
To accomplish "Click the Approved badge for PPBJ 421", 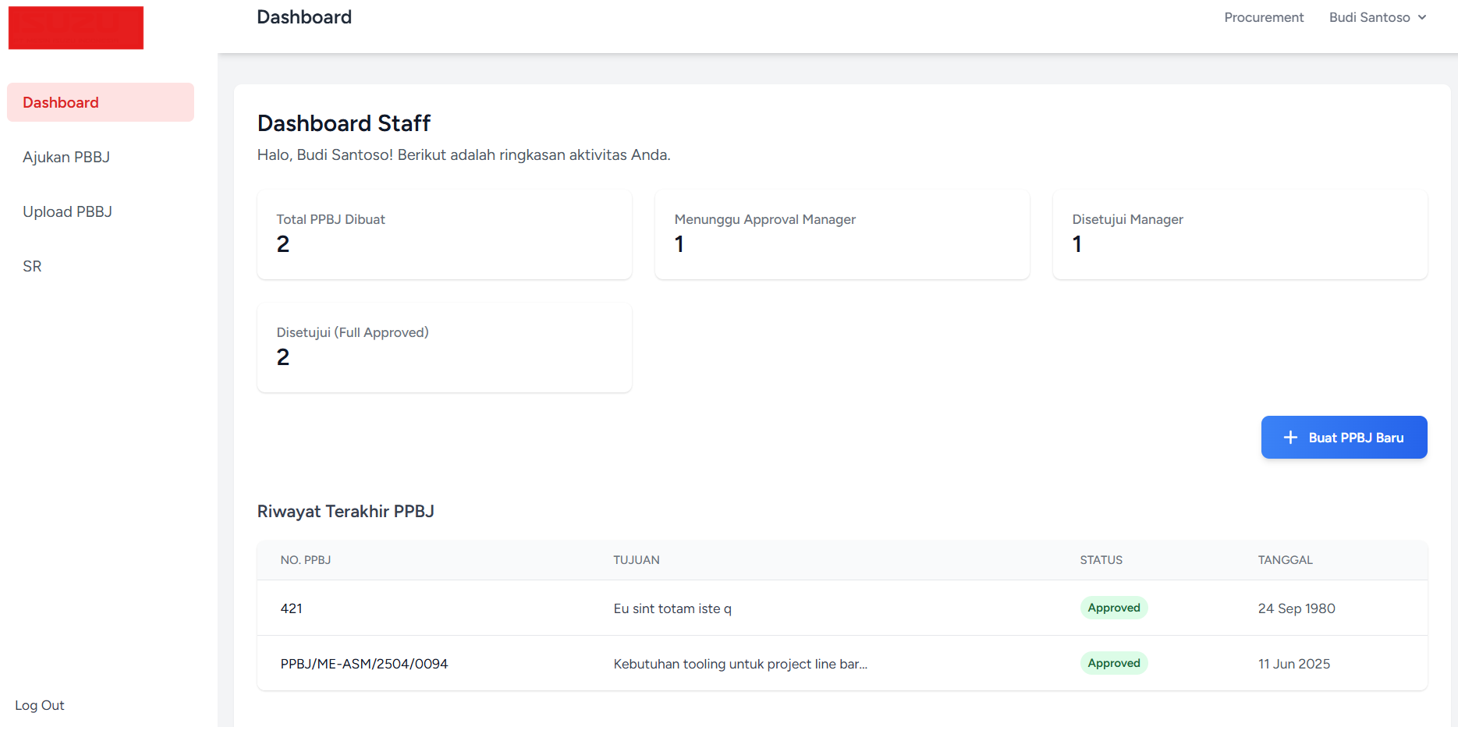I will pyautogui.click(x=1114, y=608).
